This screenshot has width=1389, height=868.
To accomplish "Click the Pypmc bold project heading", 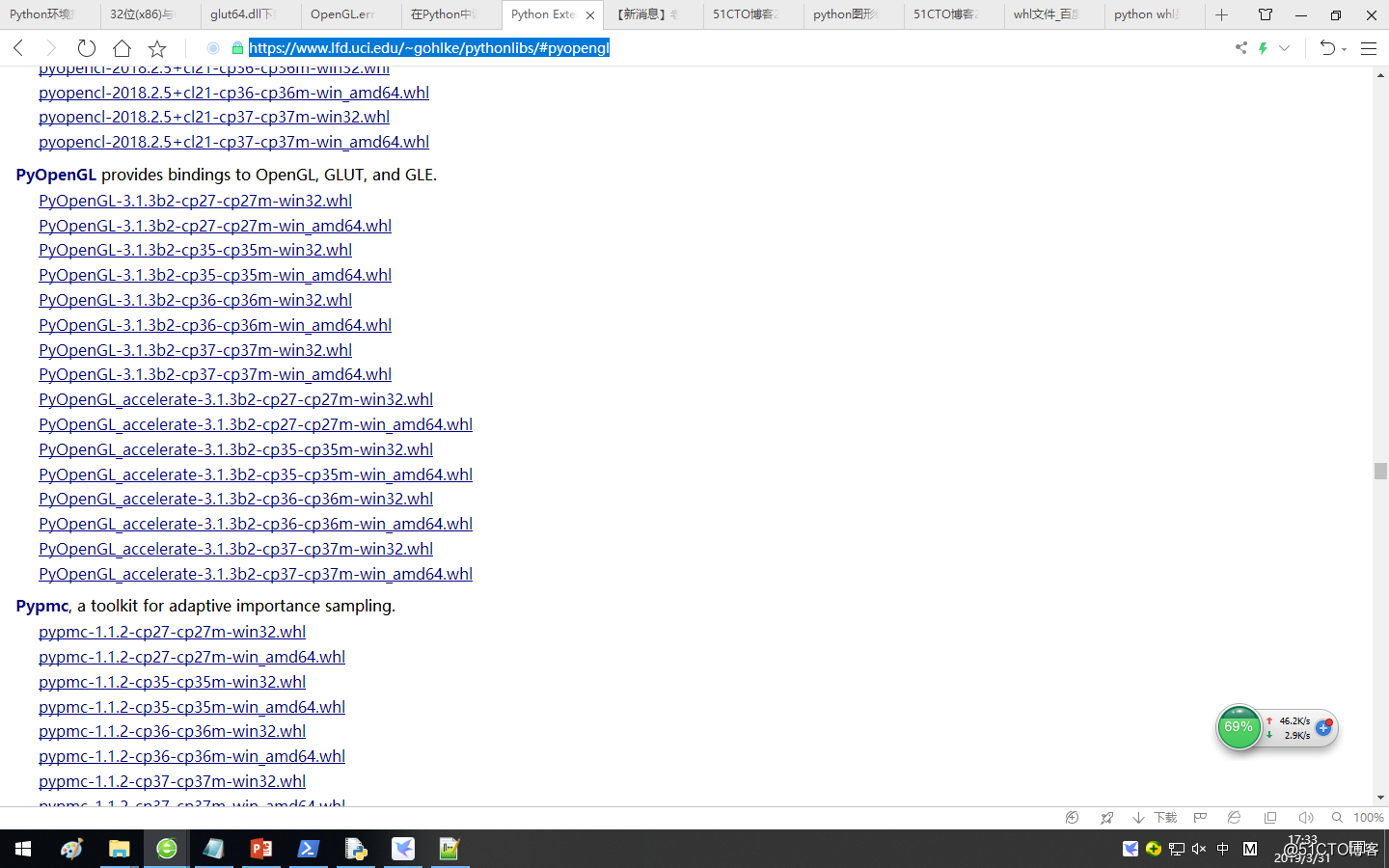I will click(42, 606).
